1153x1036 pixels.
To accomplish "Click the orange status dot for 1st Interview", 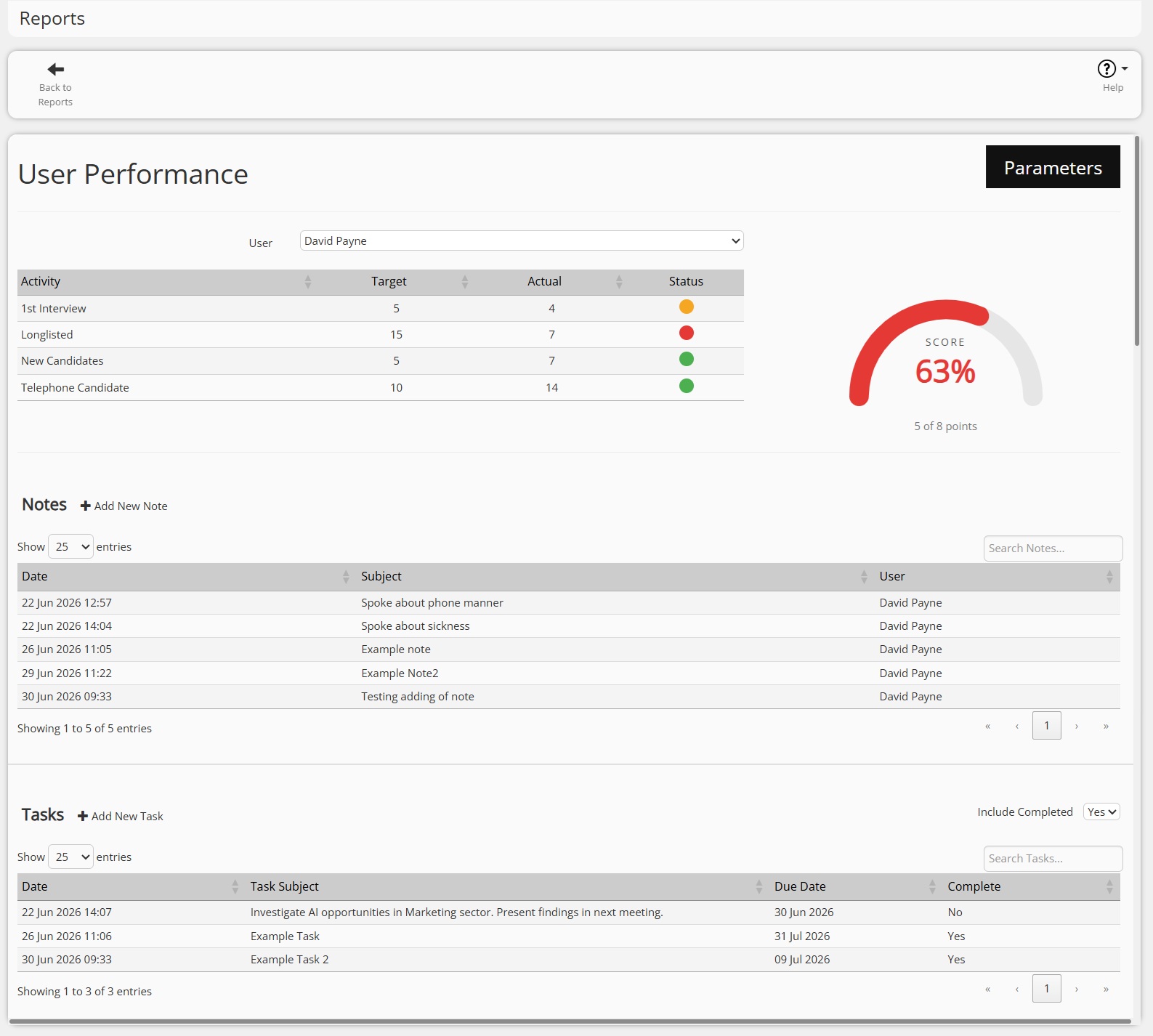I will pyautogui.click(x=686, y=307).
